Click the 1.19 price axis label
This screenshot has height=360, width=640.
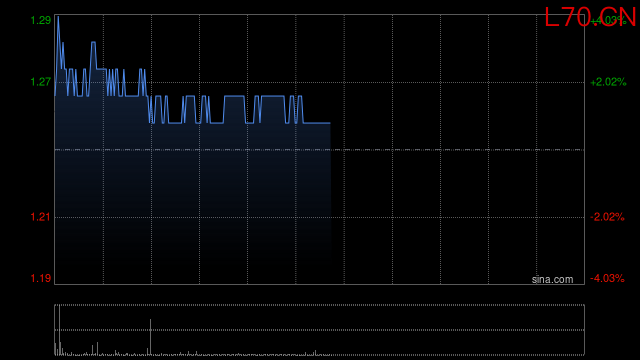pyautogui.click(x=41, y=278)
